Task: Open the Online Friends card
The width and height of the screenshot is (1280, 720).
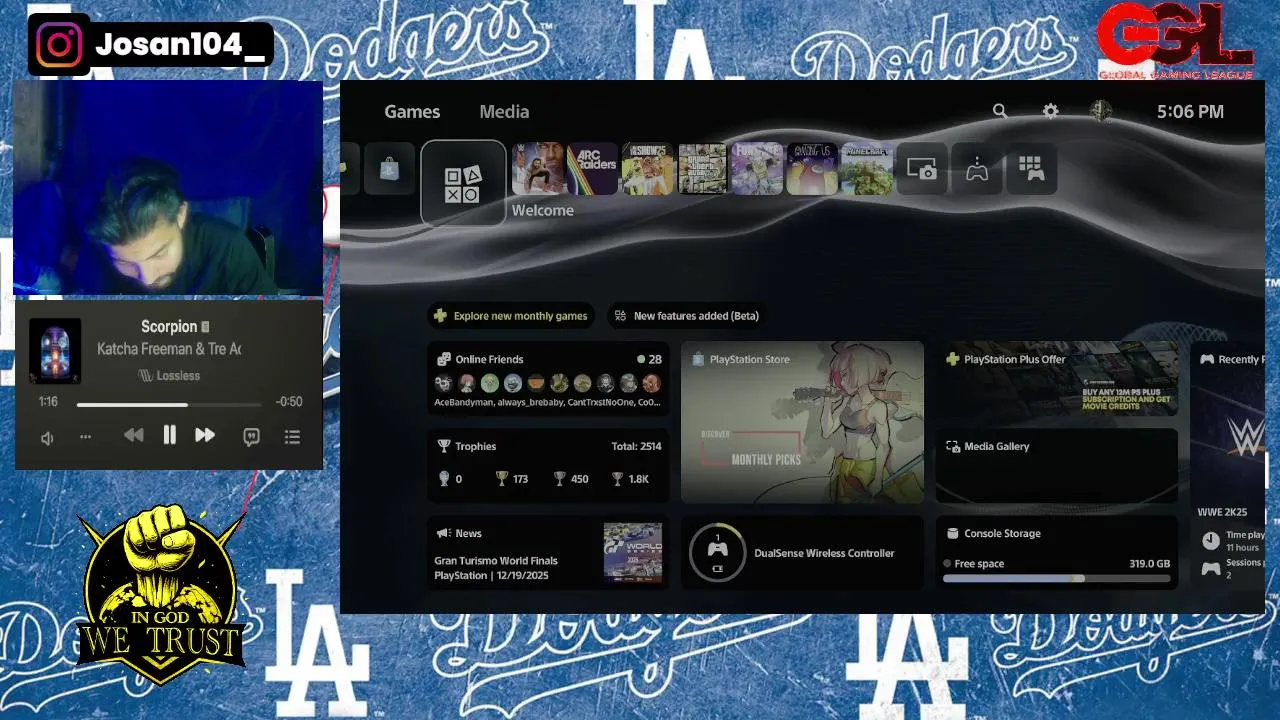Action: point(548,378)
